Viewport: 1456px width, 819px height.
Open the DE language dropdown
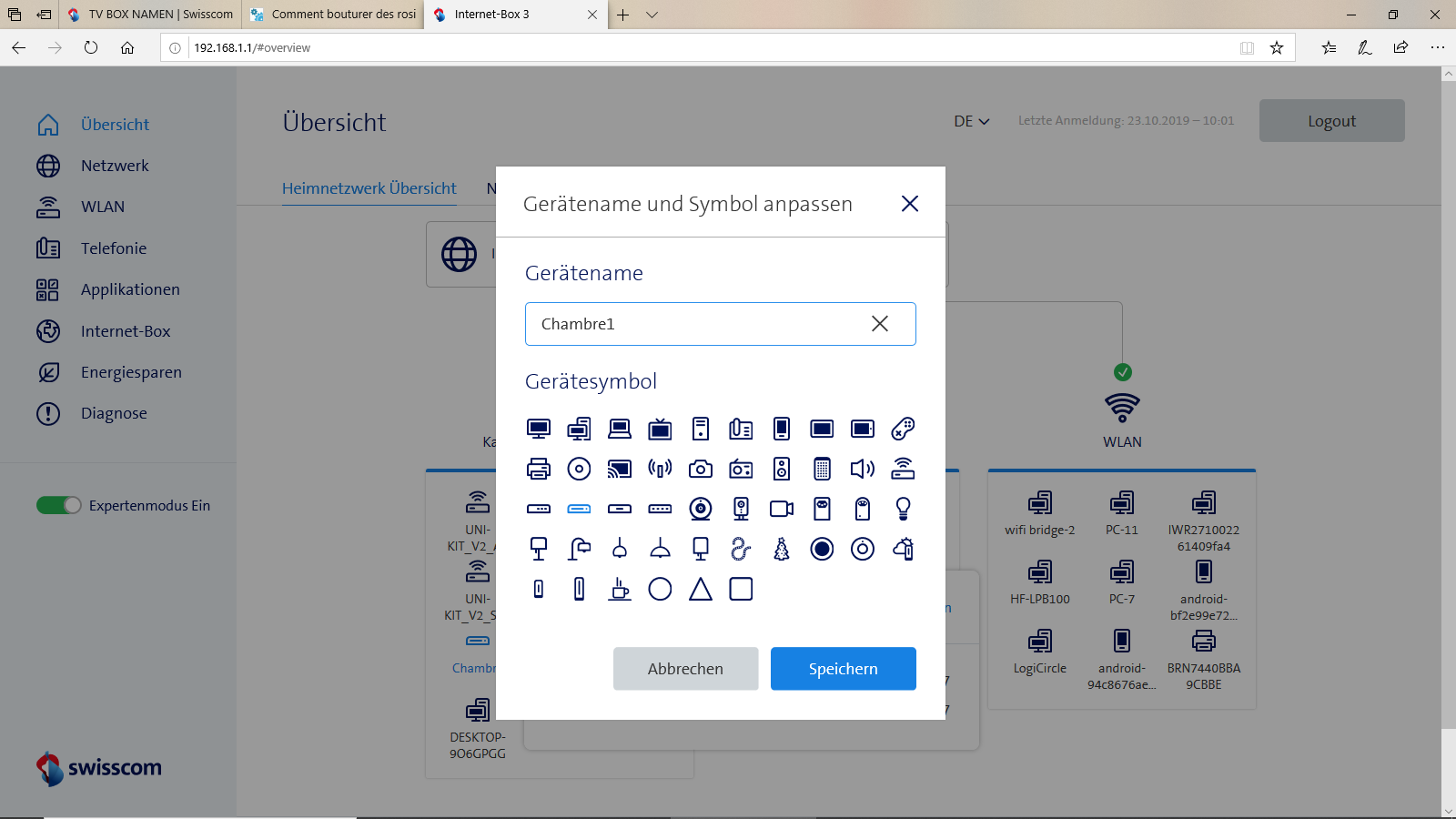click(x=971, y=121)
